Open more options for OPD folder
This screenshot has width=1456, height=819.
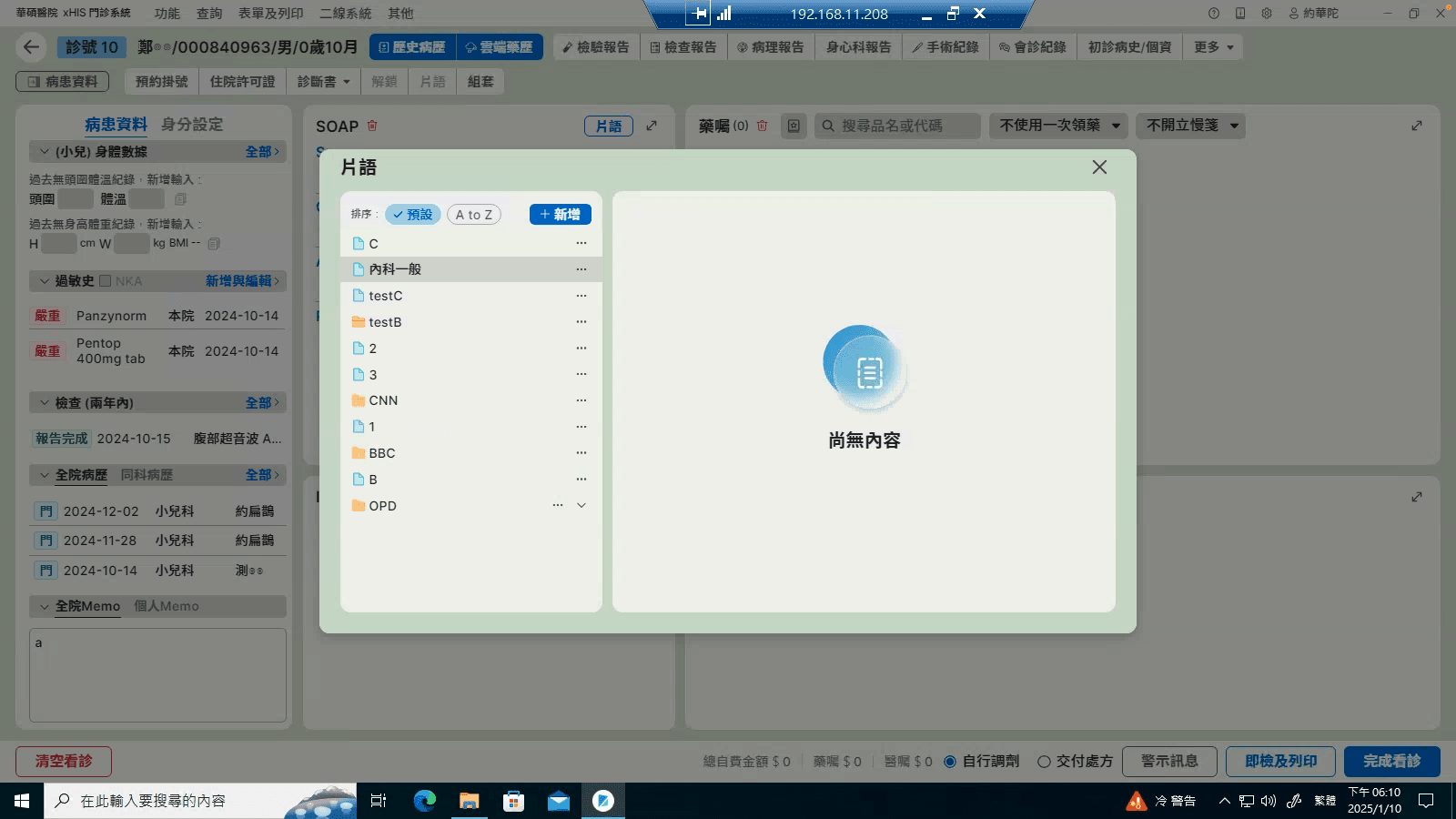[558, 506]
